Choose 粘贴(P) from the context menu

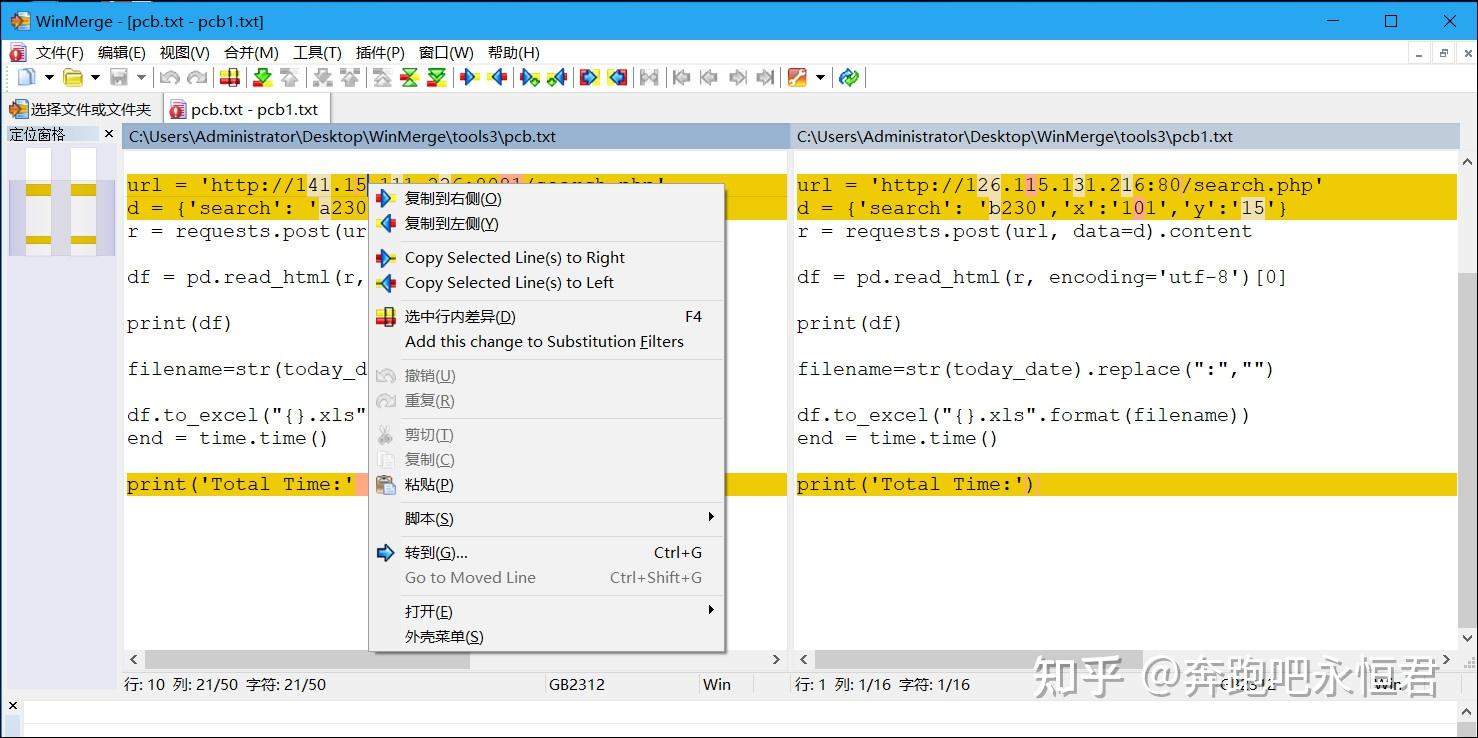[x=547, y=485]
